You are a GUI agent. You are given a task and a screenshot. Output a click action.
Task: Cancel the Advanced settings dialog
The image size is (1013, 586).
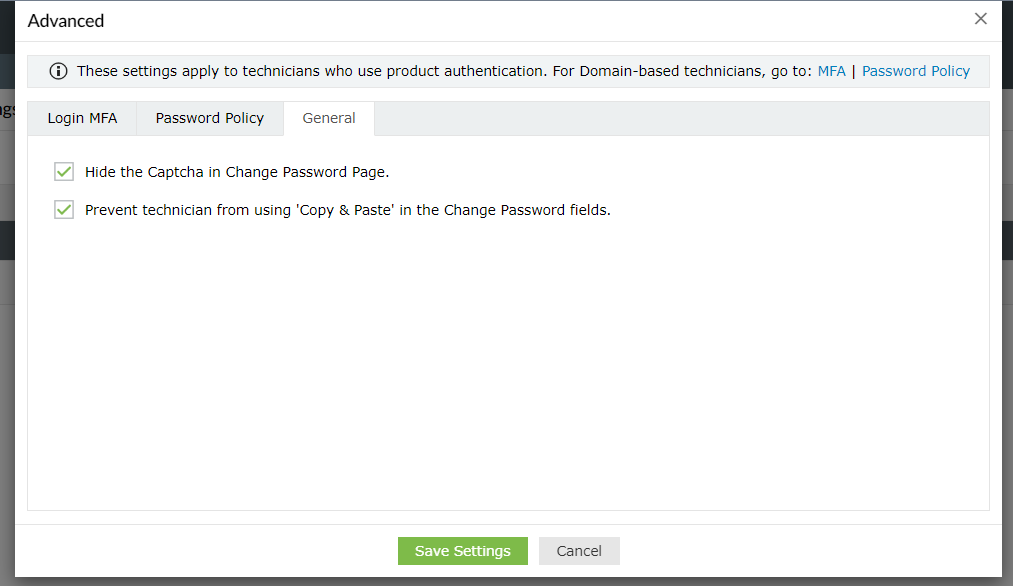[579, 551]
